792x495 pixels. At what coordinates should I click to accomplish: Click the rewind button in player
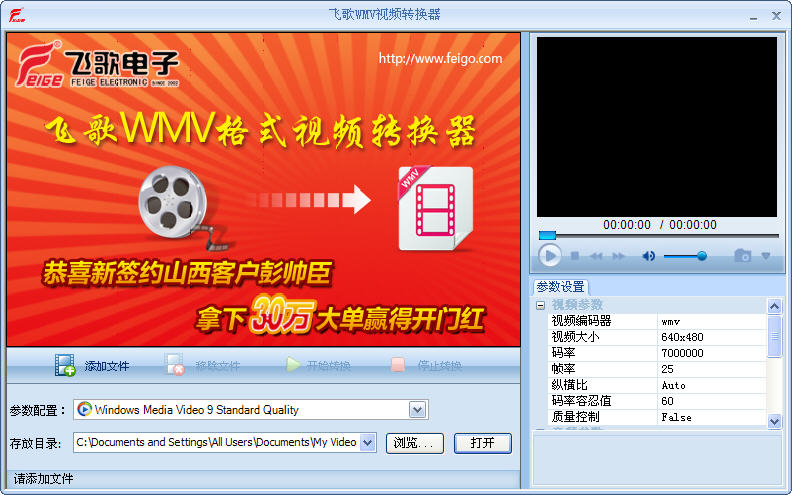tap(596, 256)
